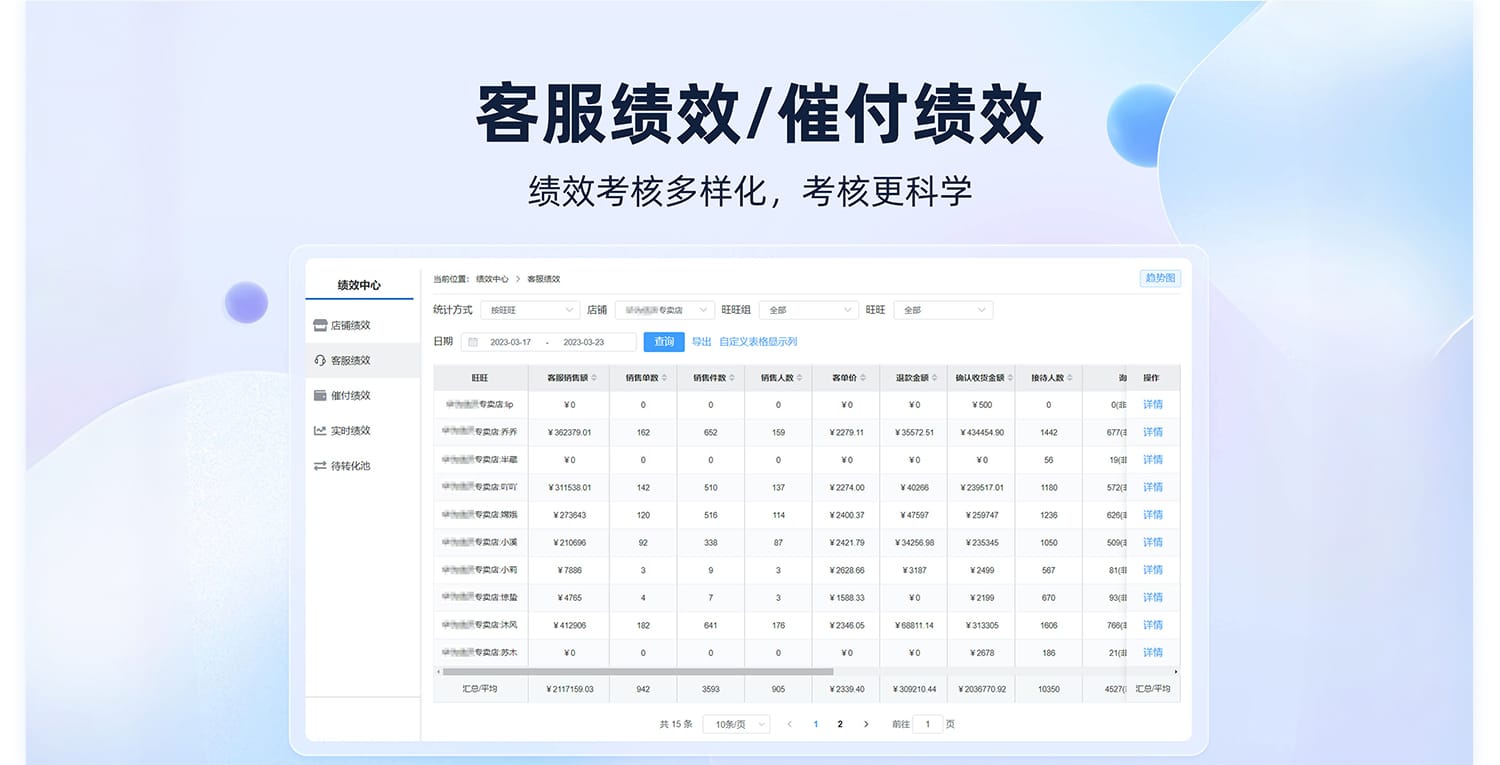Screen dimensions: 1500x765
Task: Open 待转化池 menu item
Action: (x=350, y=466)
